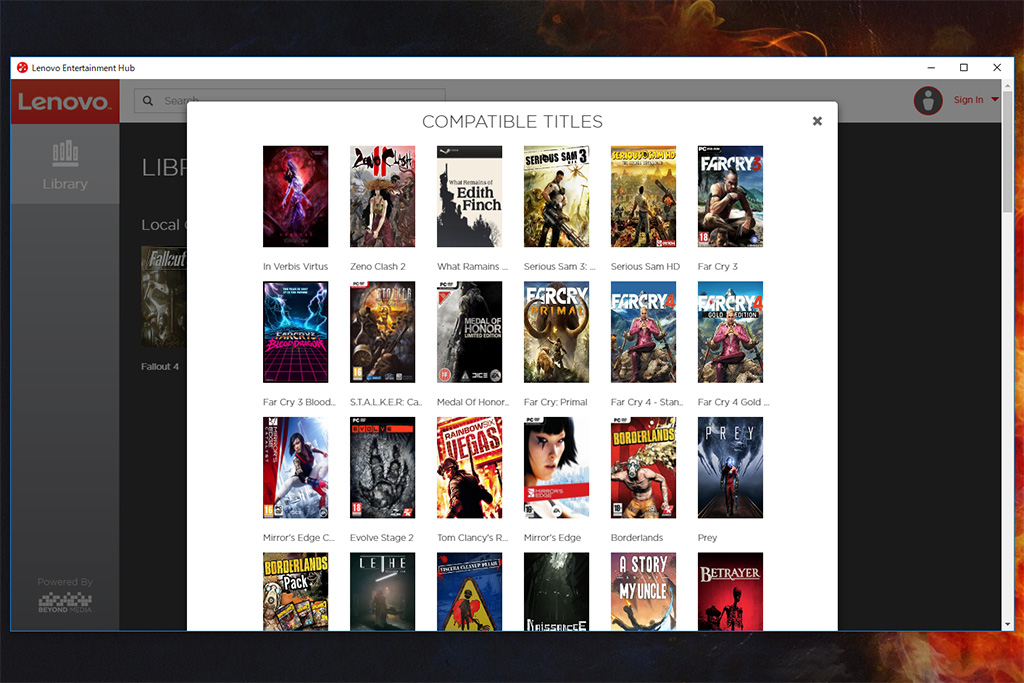Select the Medal of Honor cover
Viewport: 1024px width, 683px height.
coord(469,332)
